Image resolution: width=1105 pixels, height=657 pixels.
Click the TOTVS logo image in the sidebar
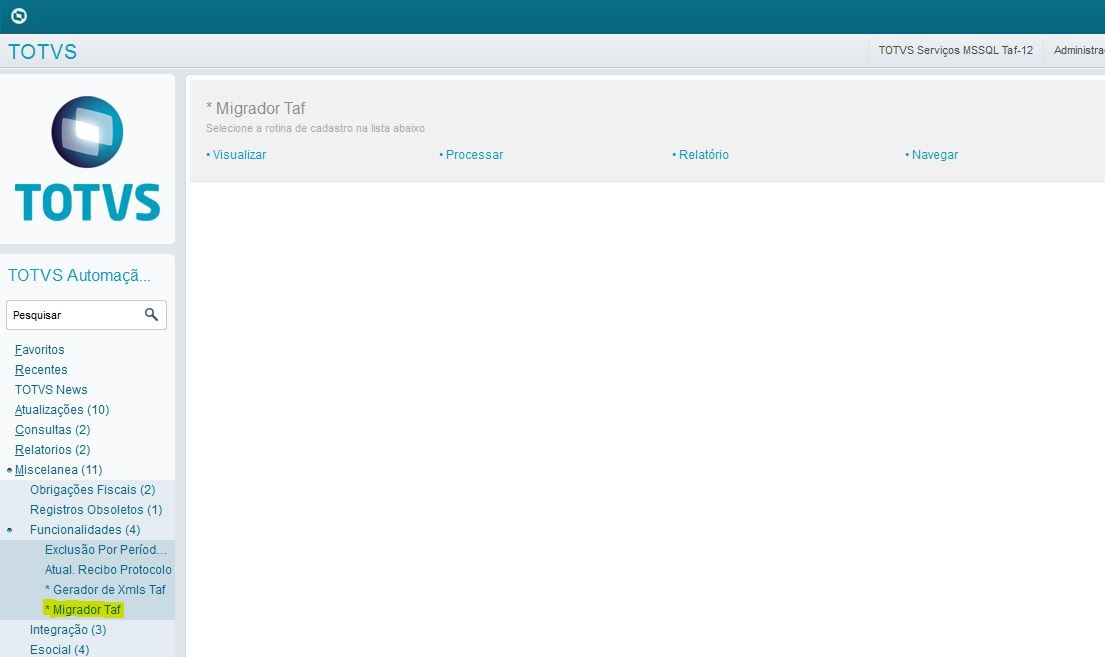[87, 159]
